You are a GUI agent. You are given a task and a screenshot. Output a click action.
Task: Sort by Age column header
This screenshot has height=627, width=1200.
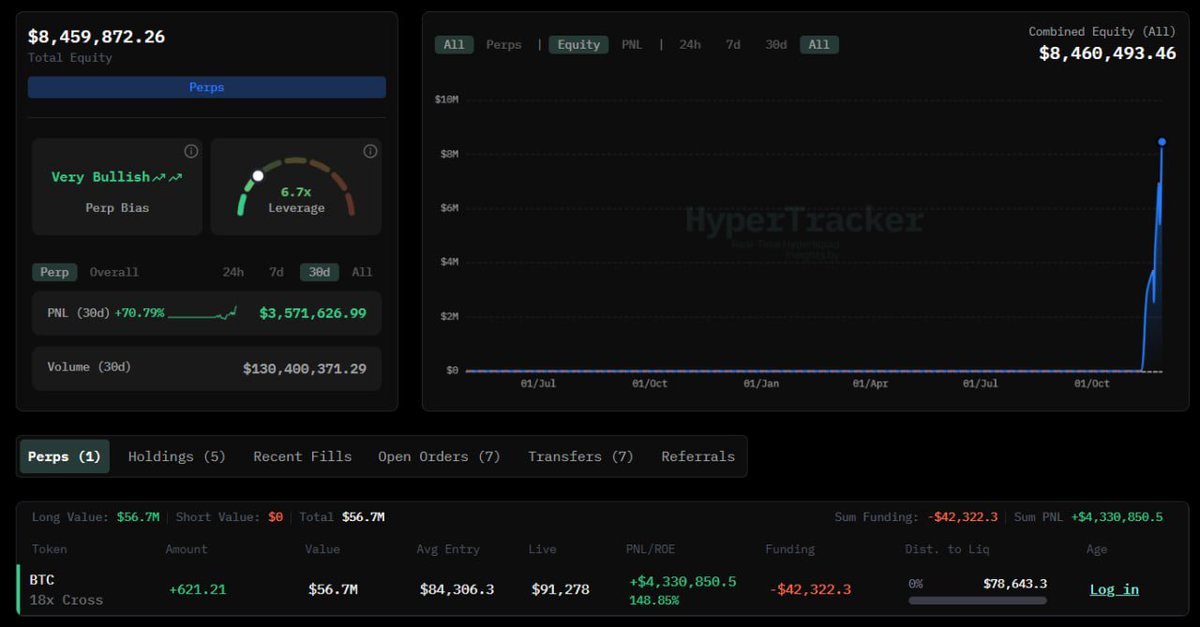coord(1097,549)
